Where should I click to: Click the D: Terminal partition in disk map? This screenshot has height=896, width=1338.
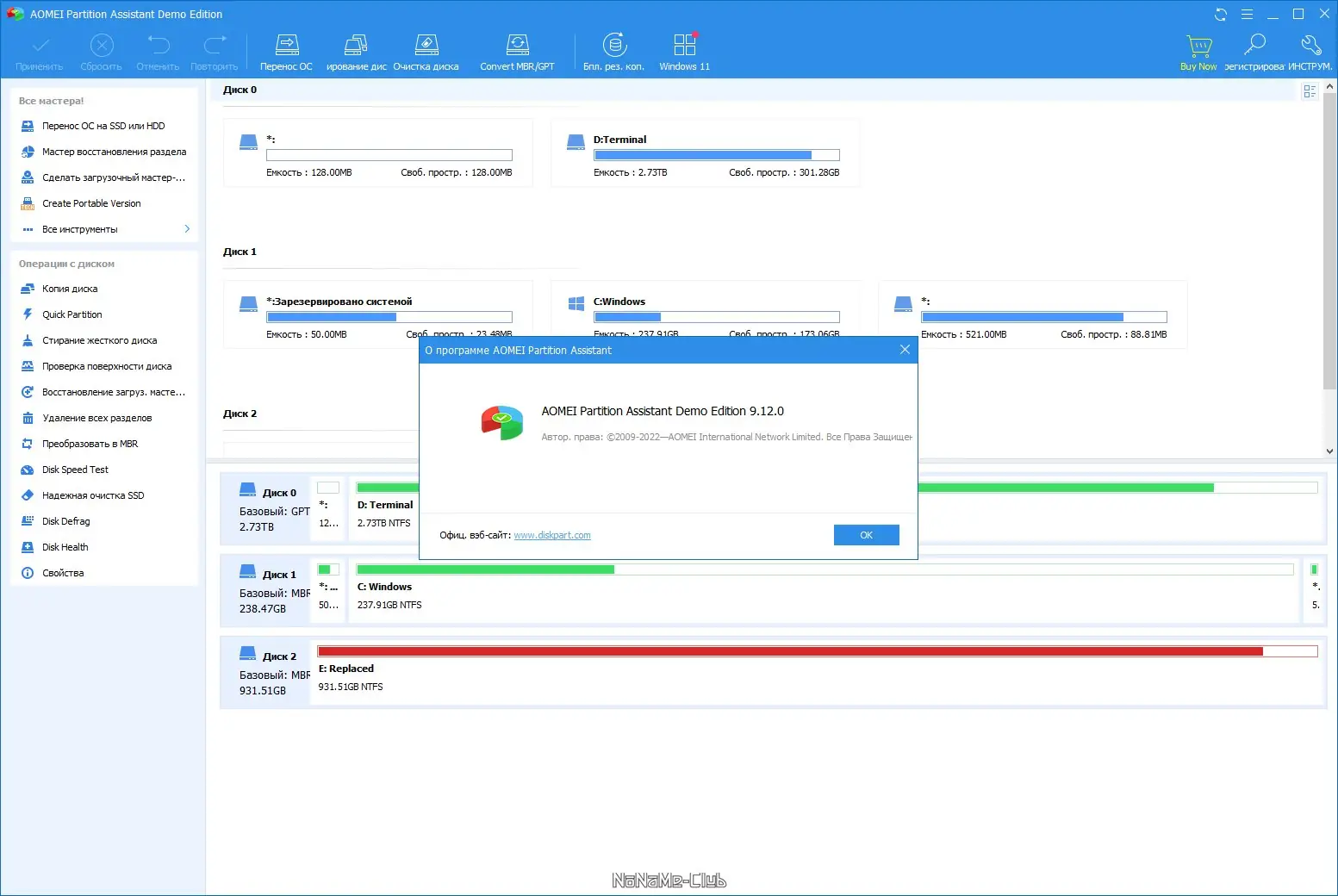coord(385,509)
